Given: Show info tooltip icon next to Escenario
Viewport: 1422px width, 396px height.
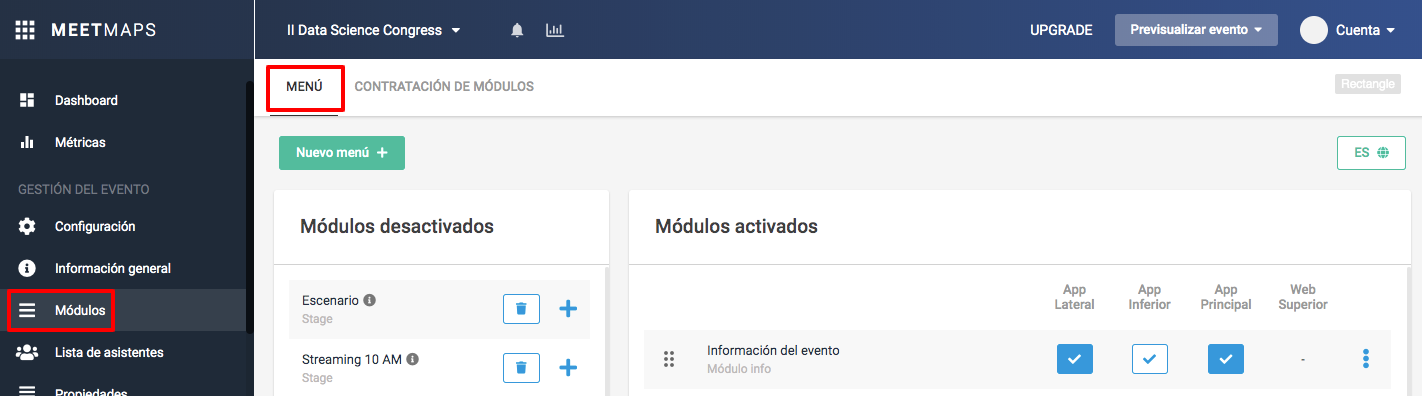Looking at the screenshot, I should point(370,300).
